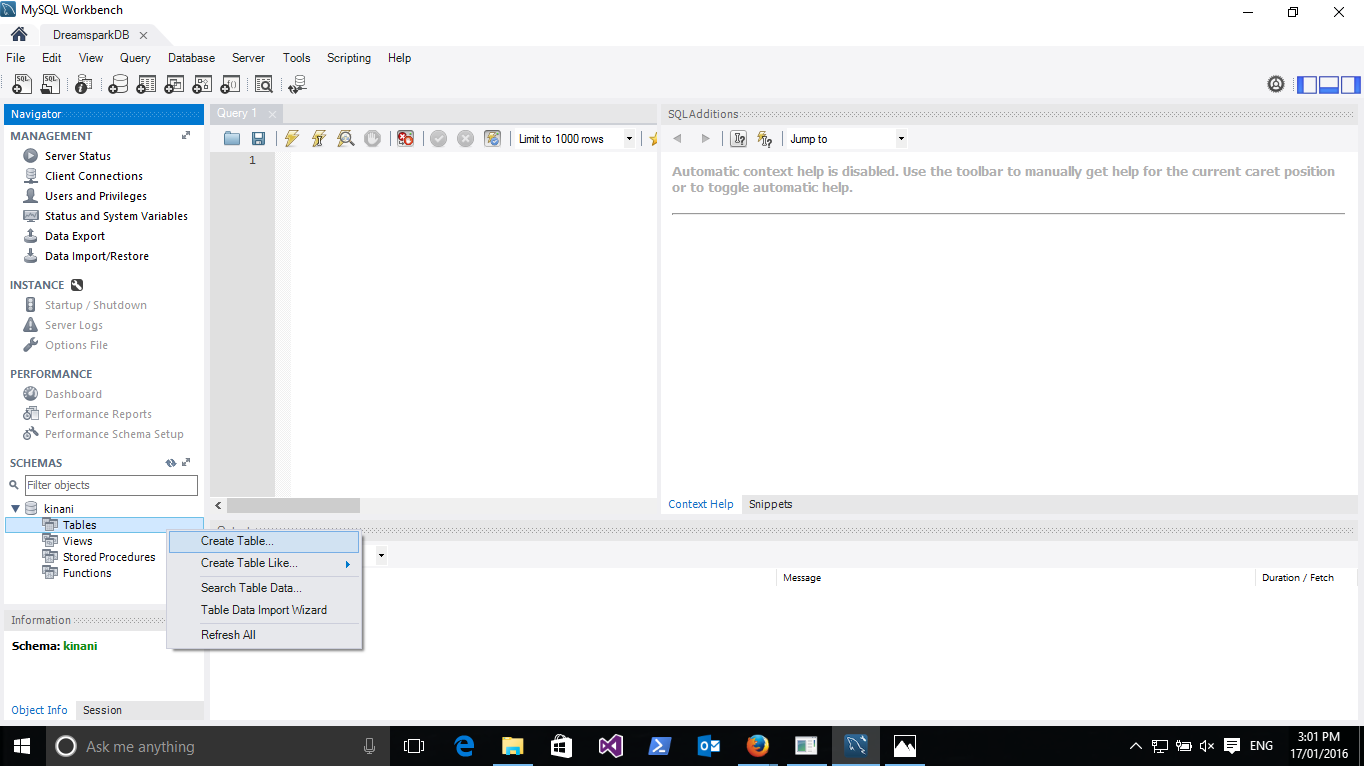Click the execute query lightning bolt icon
Image resolution: width=1364 pixels, height=766 pixels.
pyautogui.click(x=291, y=139)
